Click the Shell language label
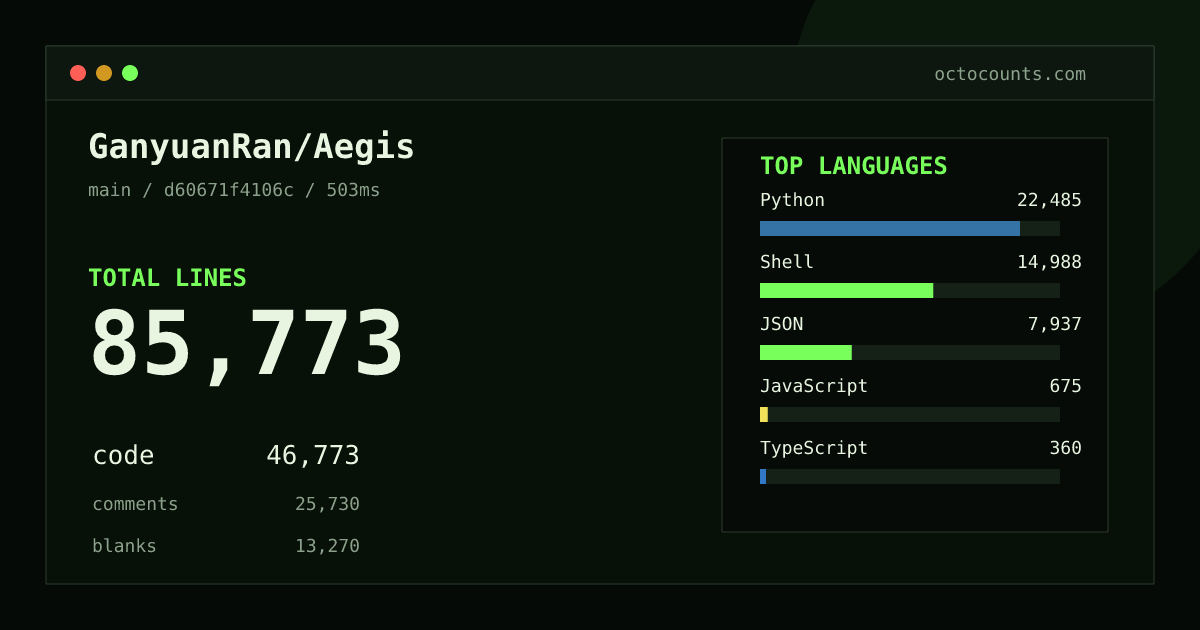1200x630 pixels. [x=787, y=262]
